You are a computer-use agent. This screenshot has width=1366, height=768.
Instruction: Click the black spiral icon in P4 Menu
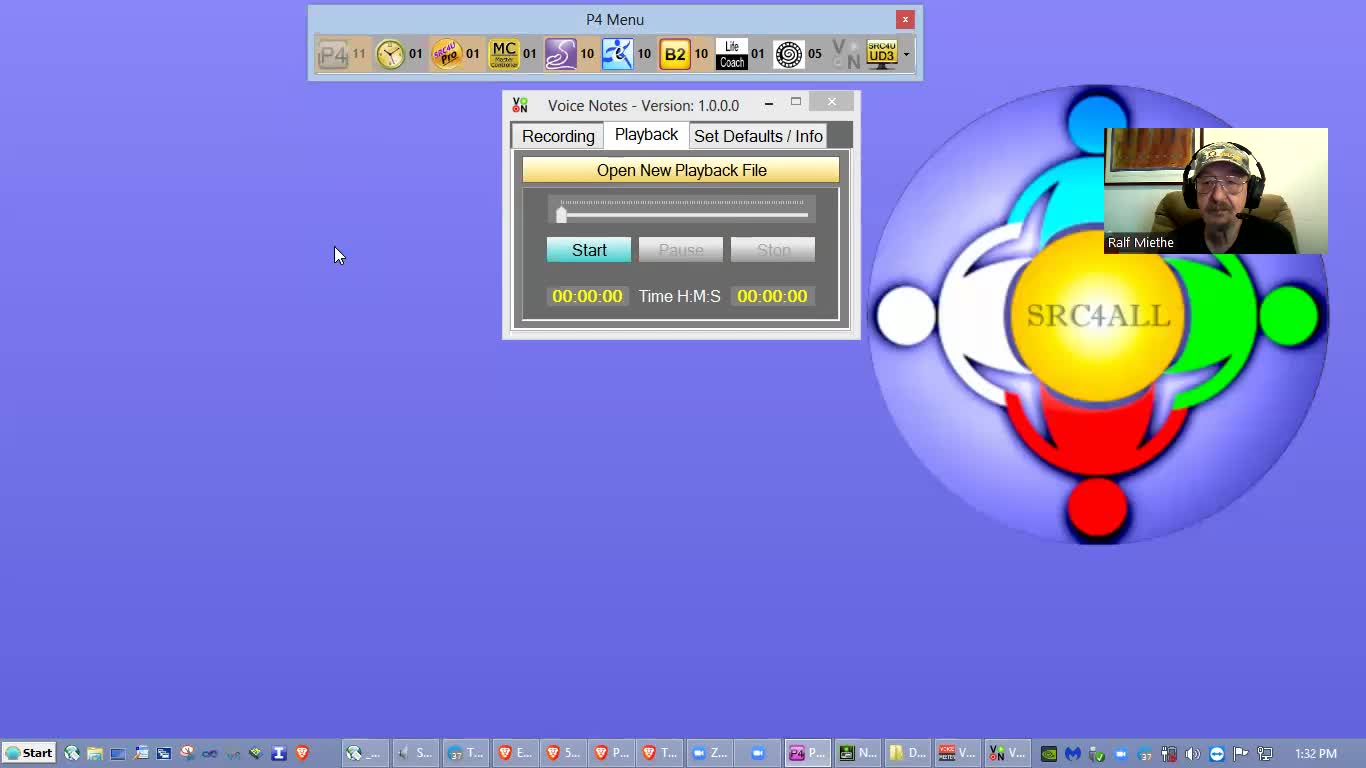click(789, 54)
